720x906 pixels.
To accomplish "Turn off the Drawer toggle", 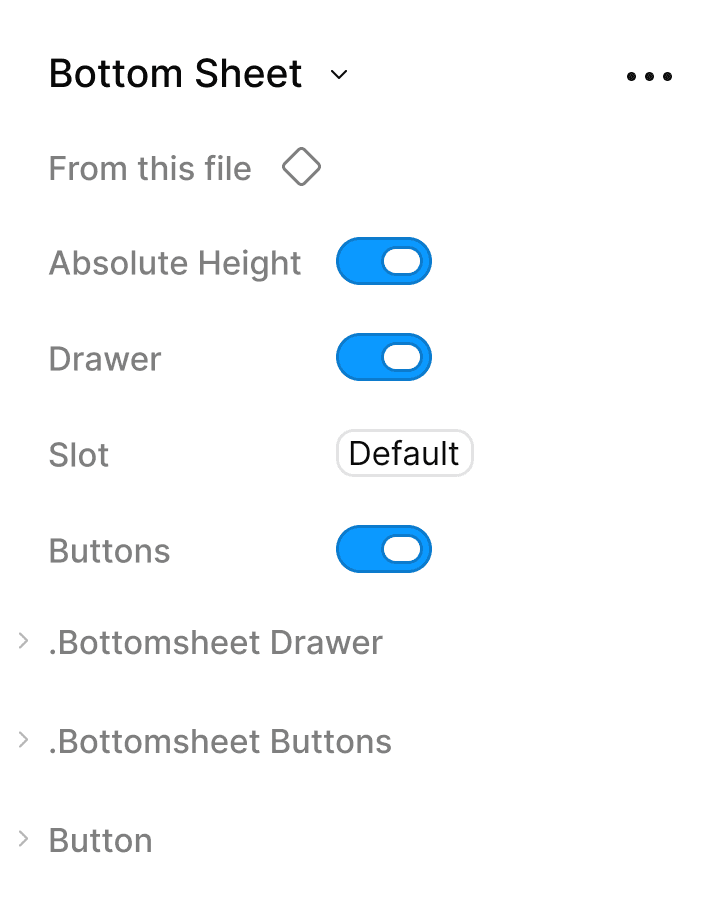I will click(384, 357).
